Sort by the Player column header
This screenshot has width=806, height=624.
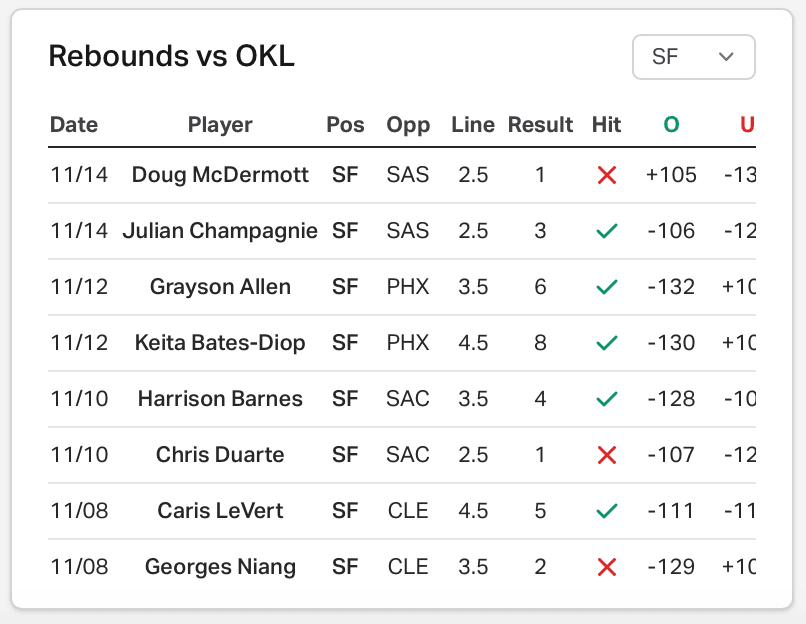[x=220, y=125]
